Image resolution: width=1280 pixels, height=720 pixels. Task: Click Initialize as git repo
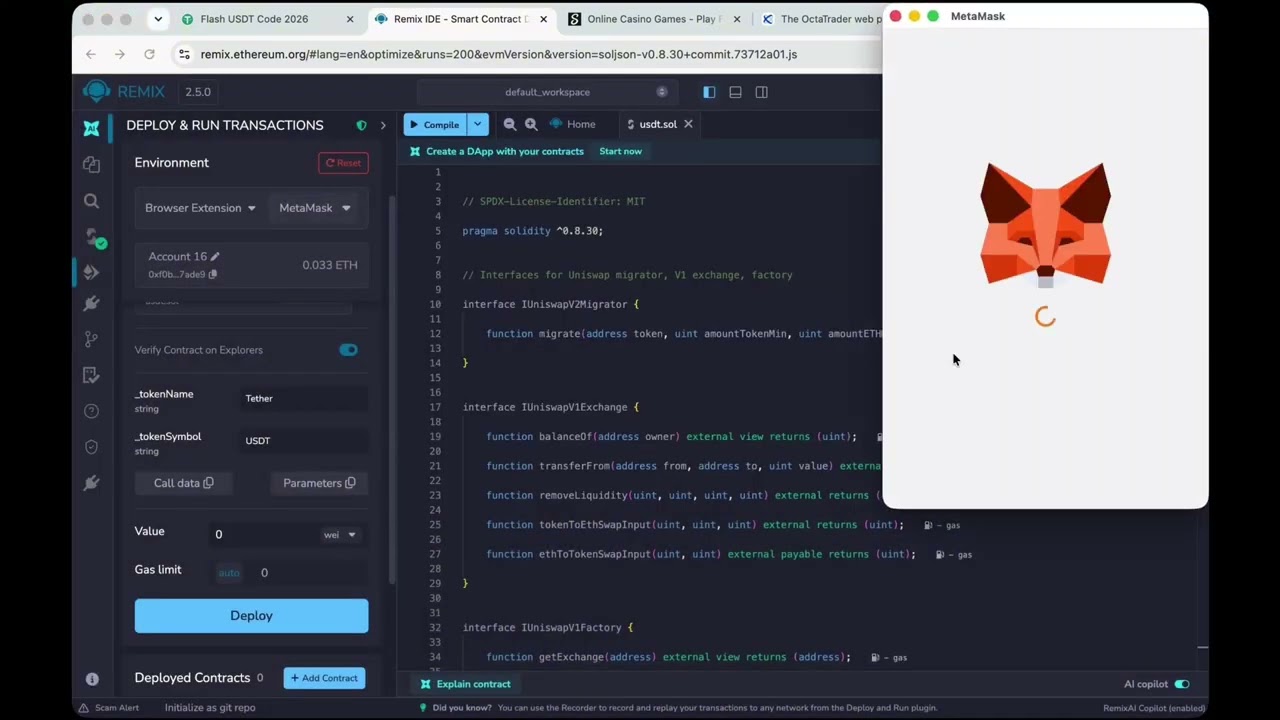click(x=210, y=708)
